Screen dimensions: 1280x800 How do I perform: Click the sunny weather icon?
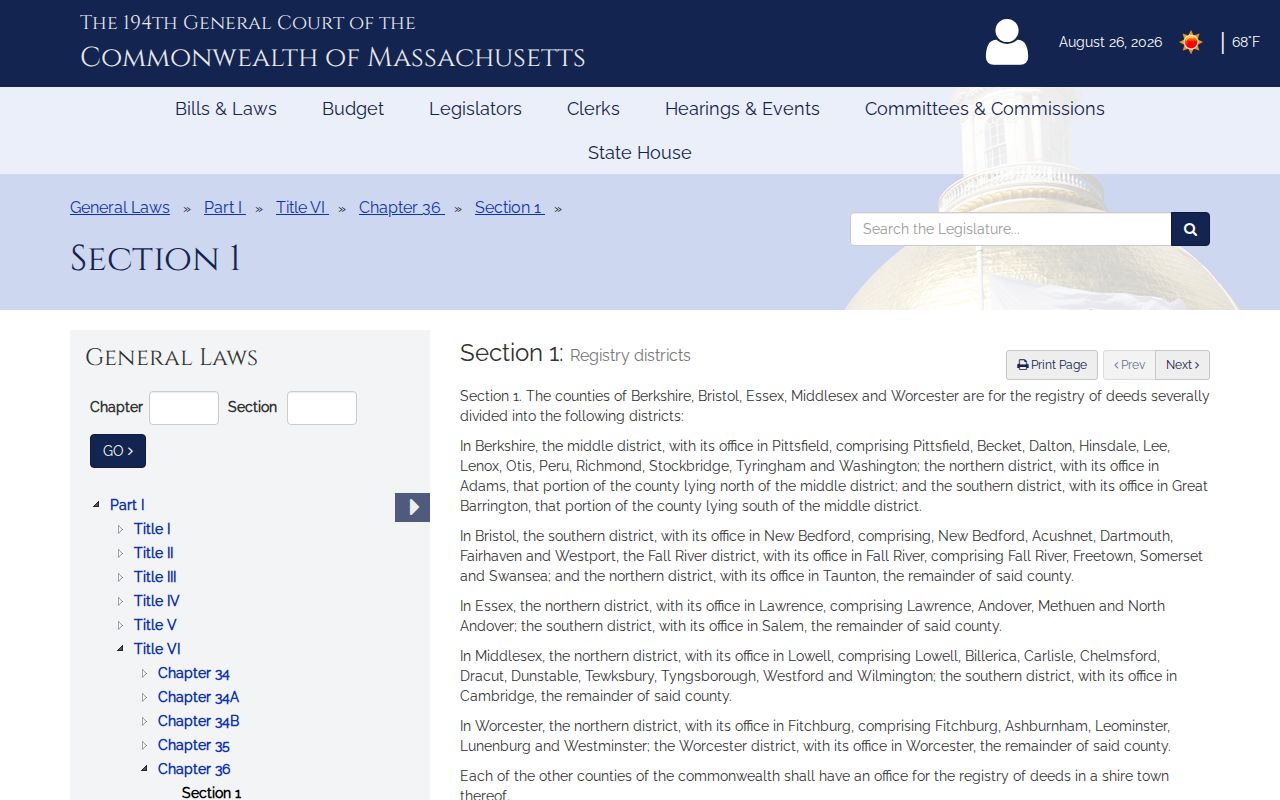(1190, 42)
